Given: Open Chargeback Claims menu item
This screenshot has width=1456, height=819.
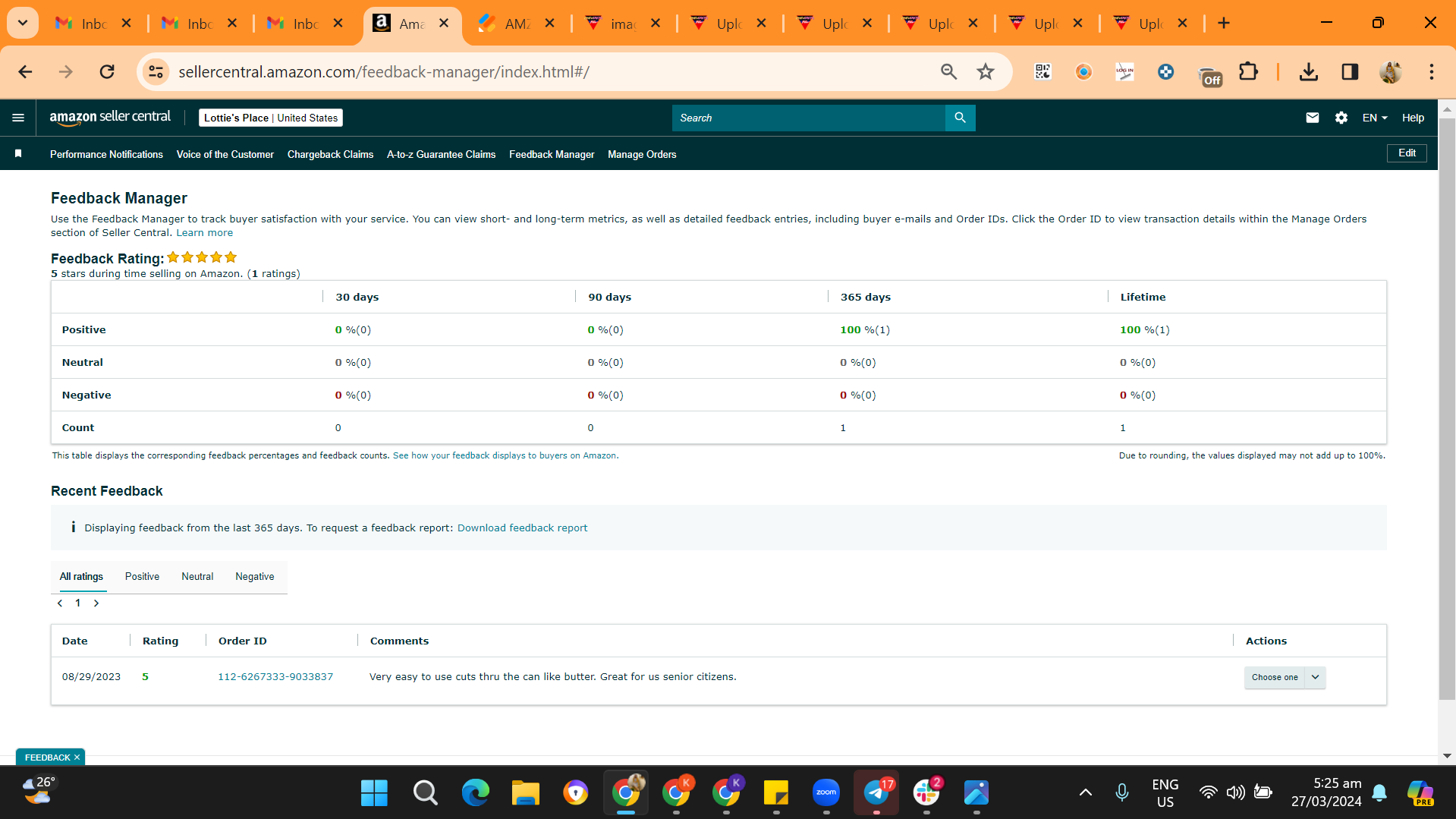Looking at the screenshot, I should [x=330, y=155].
